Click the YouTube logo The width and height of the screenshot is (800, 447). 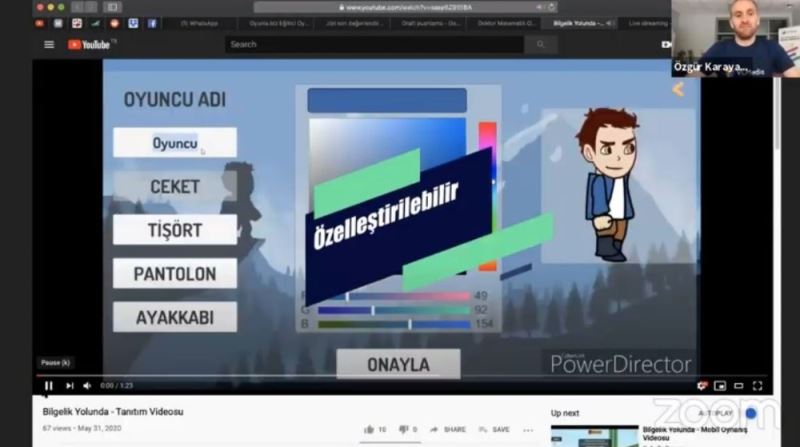(x=92, y=44)
